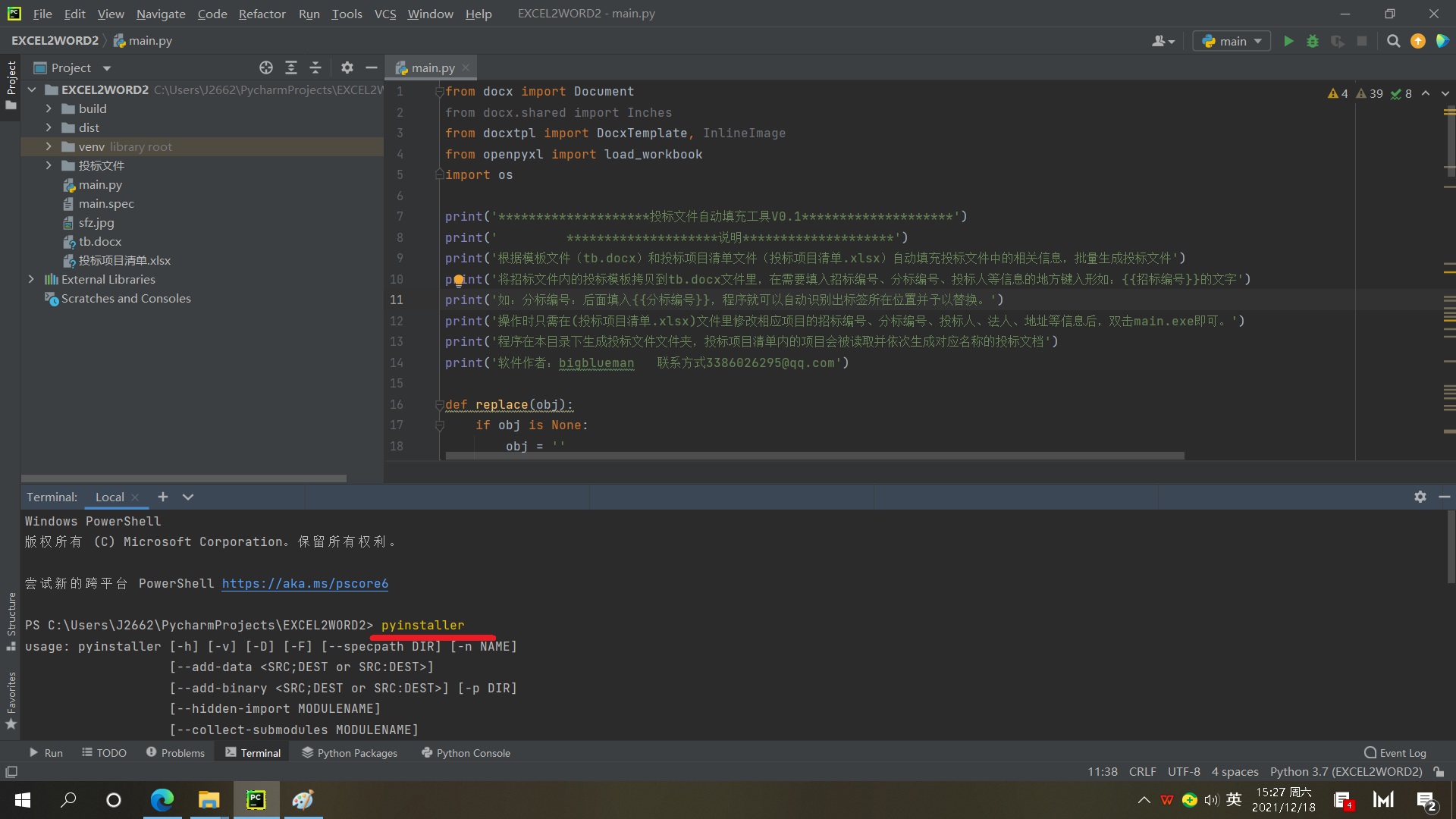Open terminal settings gear icon
This screenshot has height=819, width=1456.
pyautogui.click(x=1420, y=497)
